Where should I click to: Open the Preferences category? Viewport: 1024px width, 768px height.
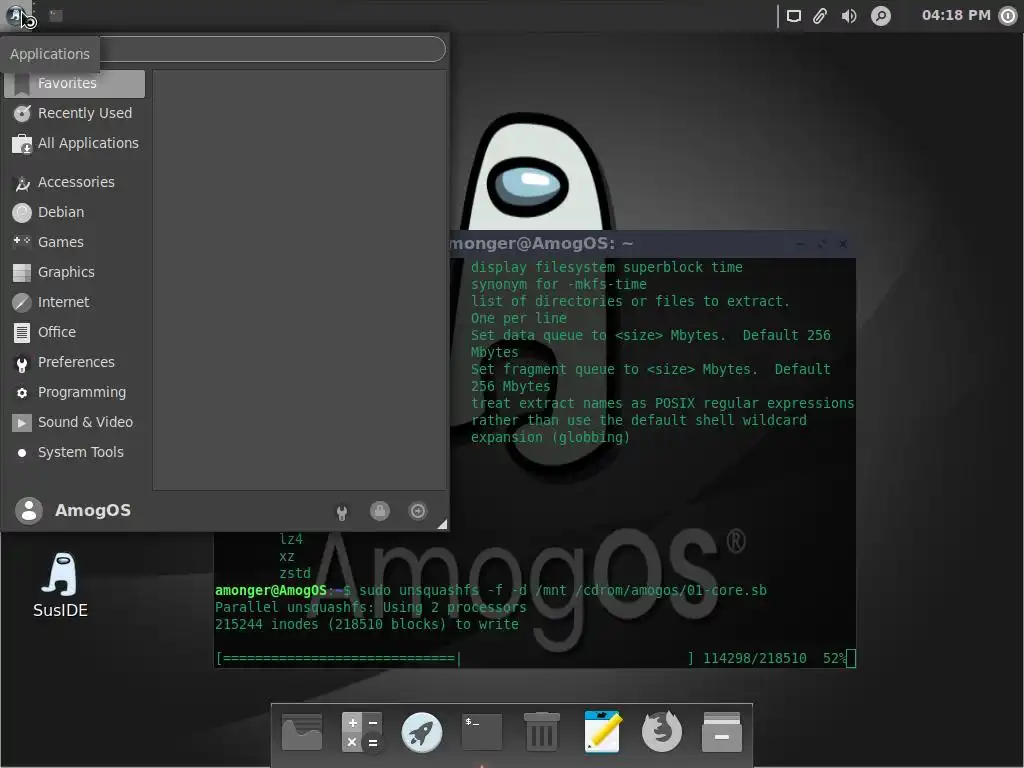(x=74, y=363)
